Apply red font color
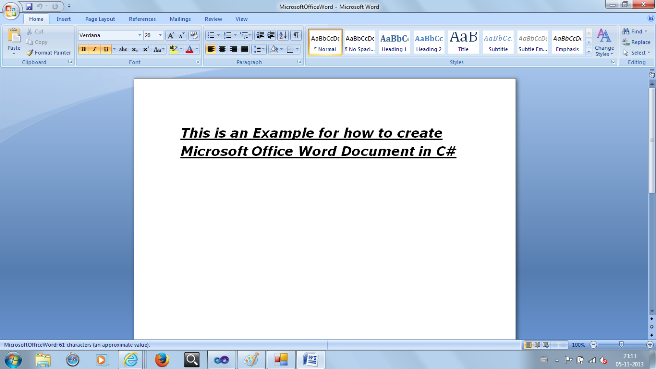The image size is (656, 369). pos(189,49)
